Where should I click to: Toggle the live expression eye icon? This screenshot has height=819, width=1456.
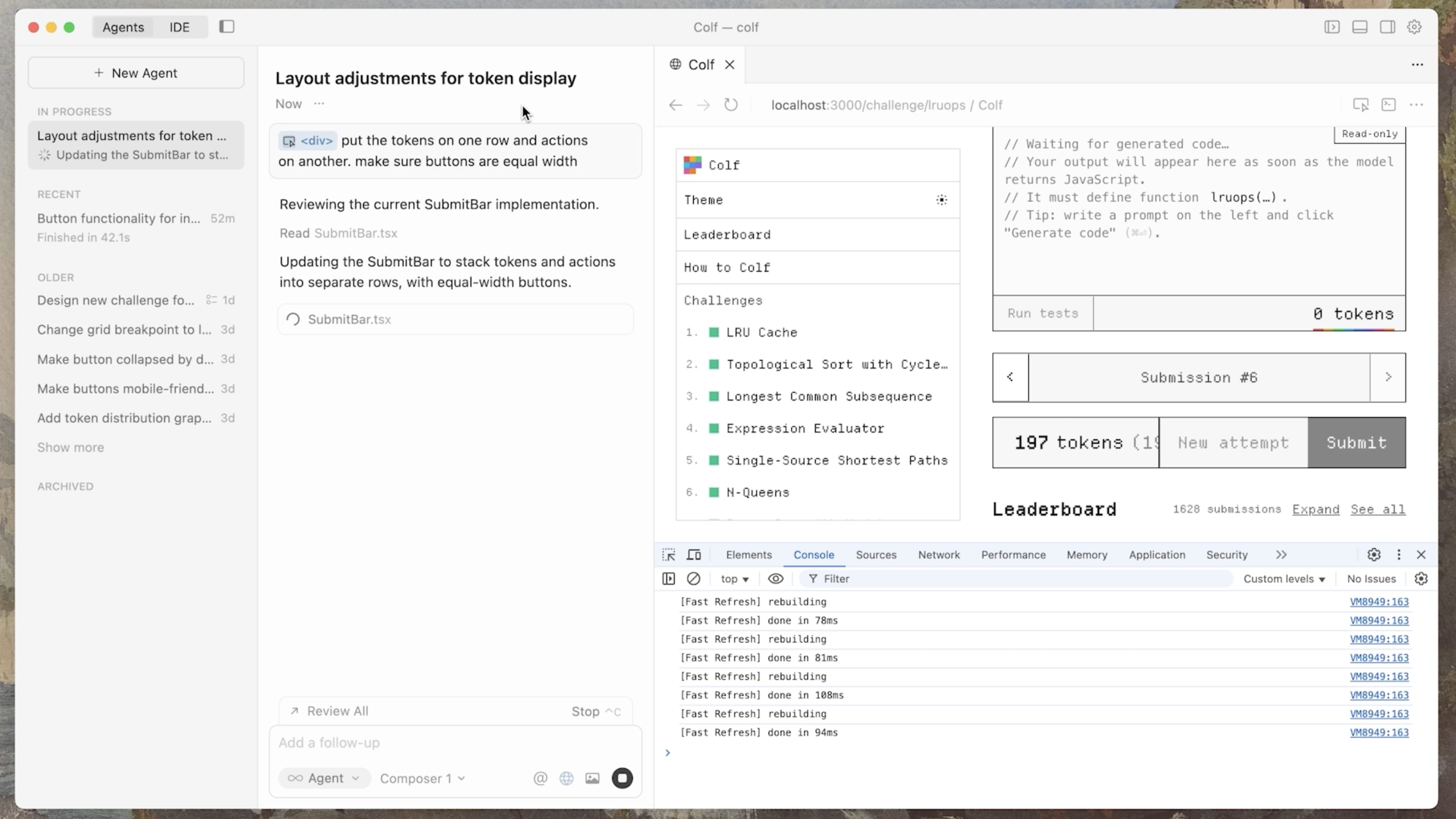click(x=775, y=578)
